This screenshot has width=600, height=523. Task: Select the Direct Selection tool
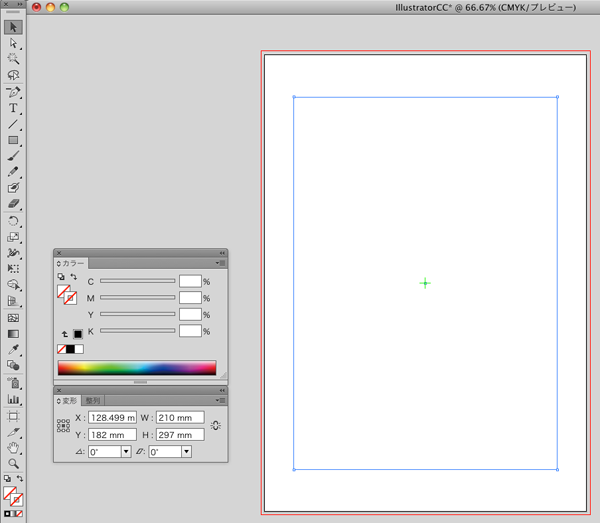(14, 43)
